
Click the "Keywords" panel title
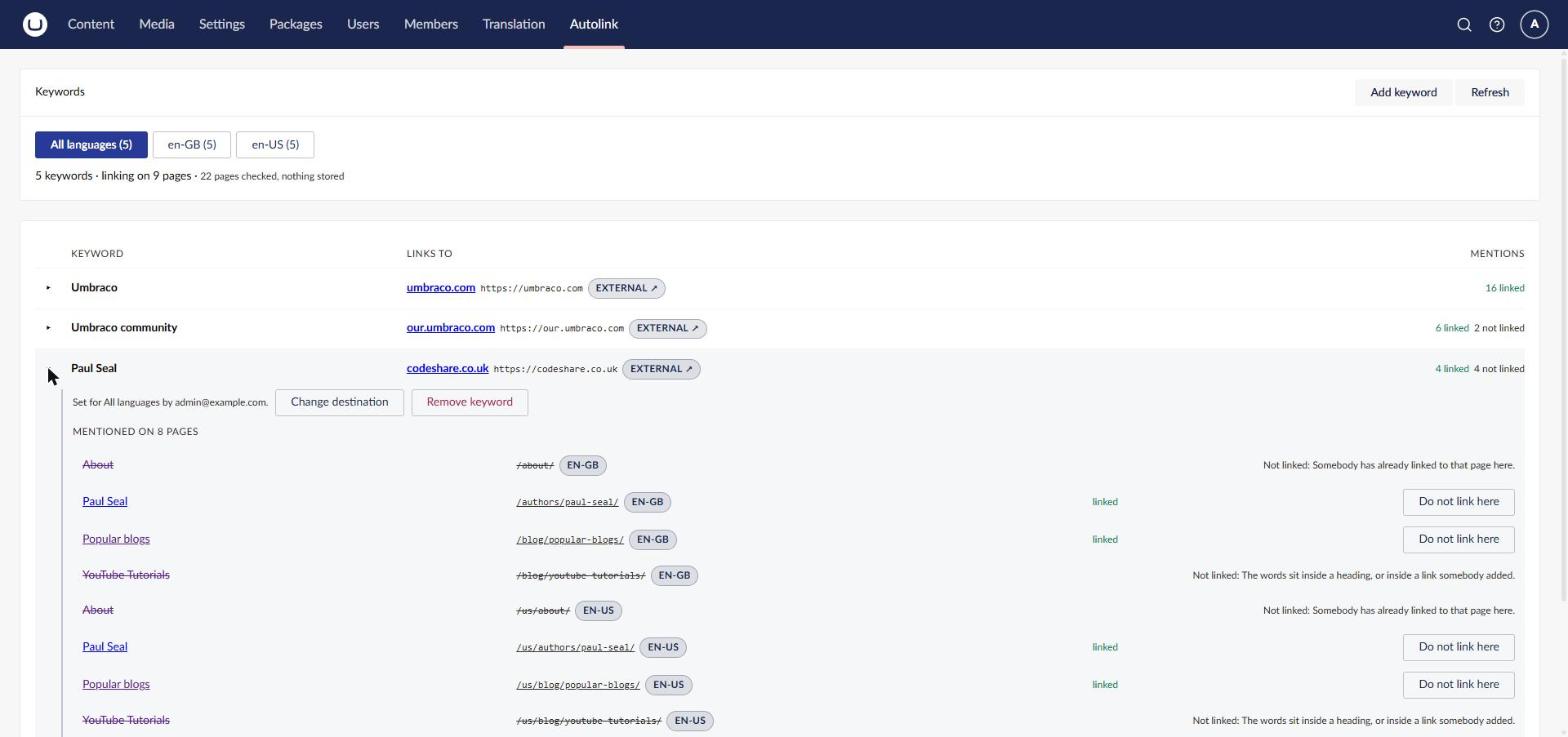(60, 92)
